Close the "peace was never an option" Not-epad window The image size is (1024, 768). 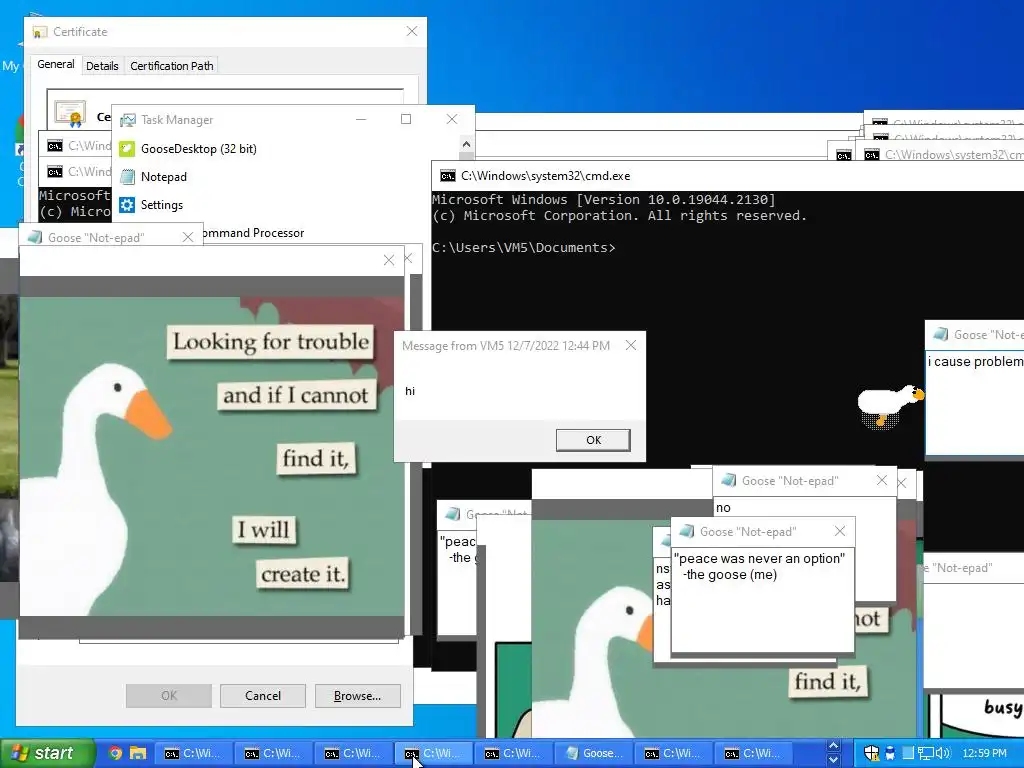click(840, 532)
